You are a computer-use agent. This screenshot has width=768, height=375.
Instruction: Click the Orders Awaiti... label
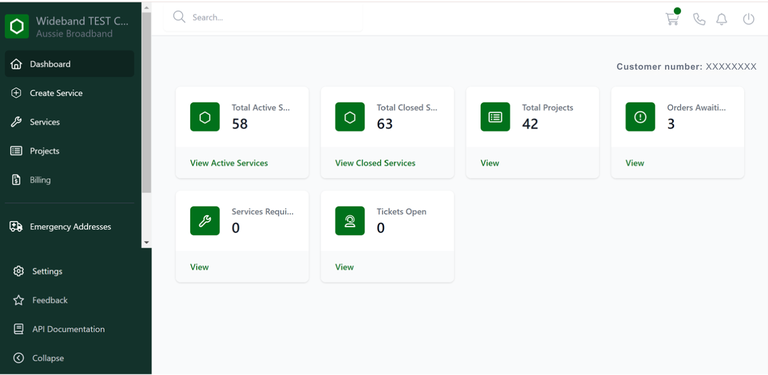pos(696,108)
